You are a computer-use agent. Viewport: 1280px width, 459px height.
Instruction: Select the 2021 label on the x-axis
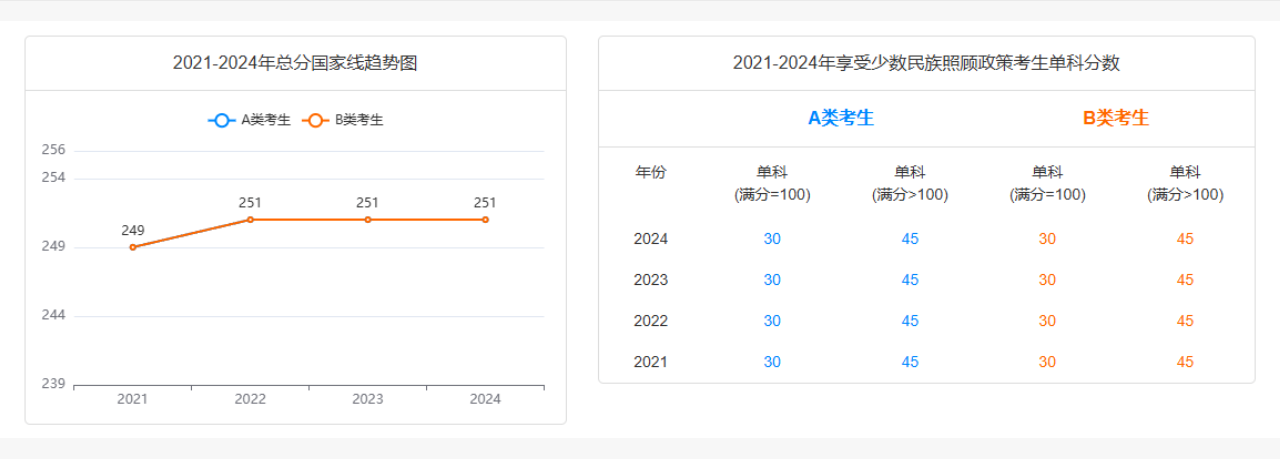click(132, 399)
